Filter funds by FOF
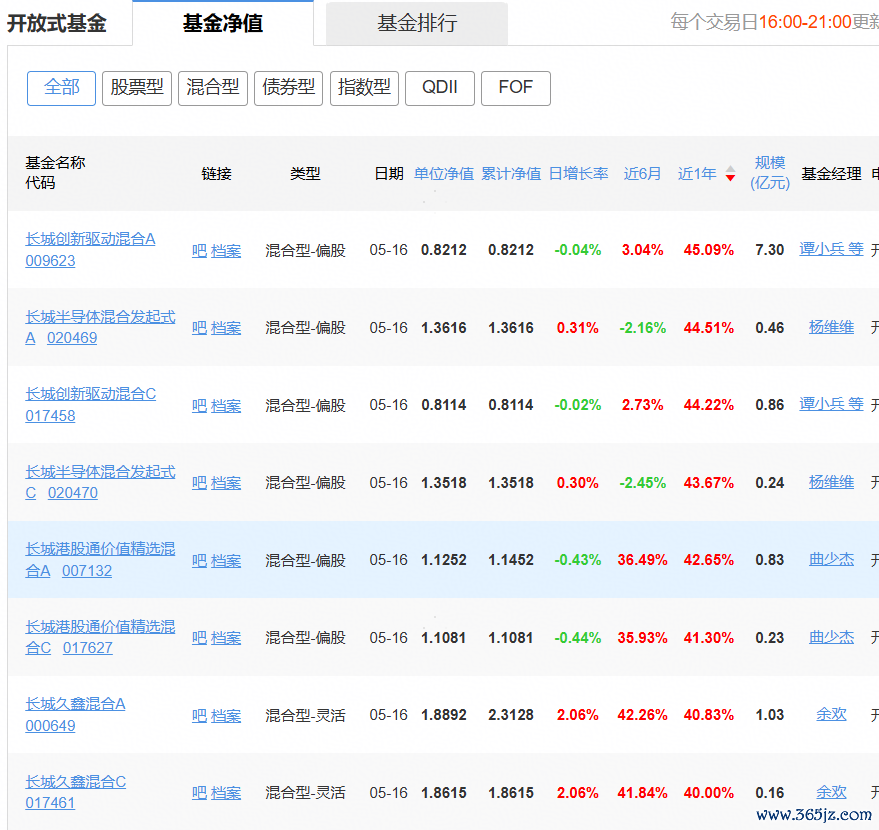 [516, 88]
